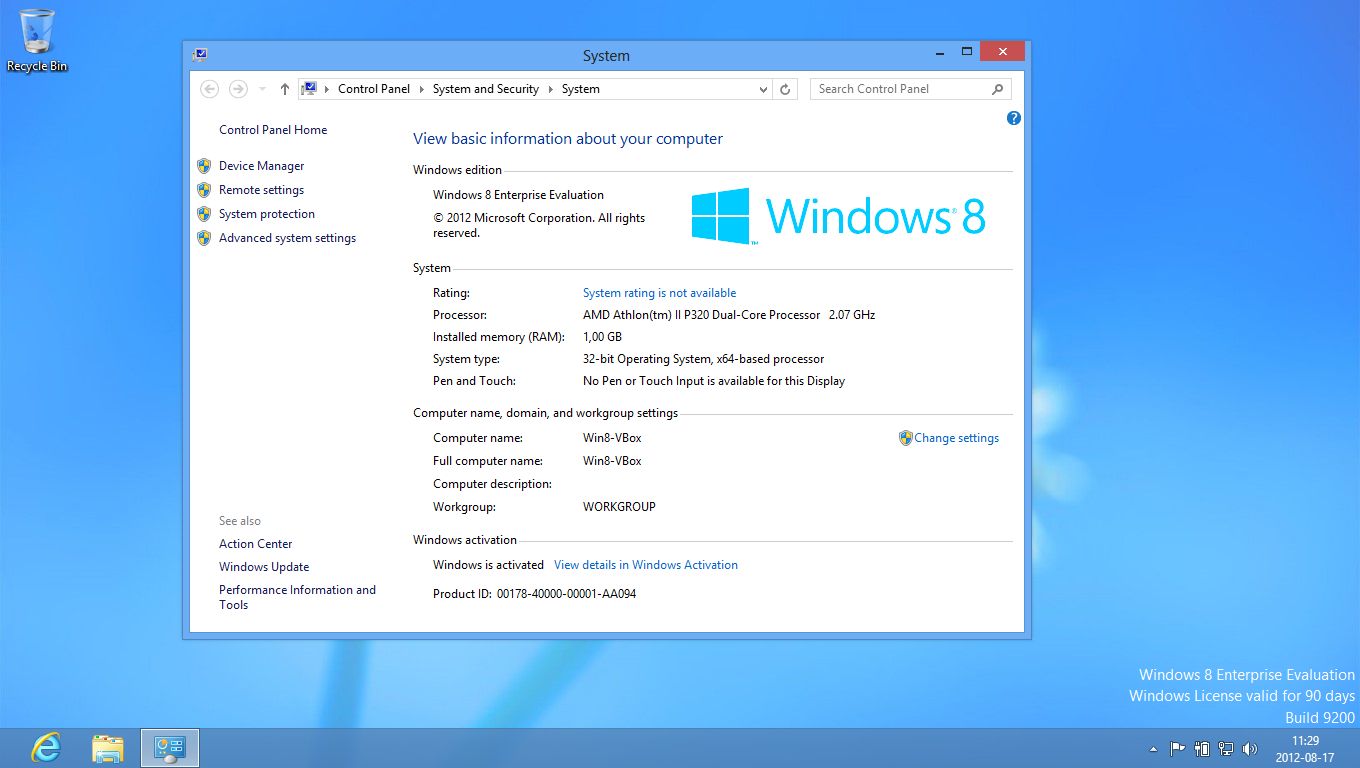Screen dimensions: 1360x768
Task: Open File Explorer from taskbar
Action: (x=108, y=747)
